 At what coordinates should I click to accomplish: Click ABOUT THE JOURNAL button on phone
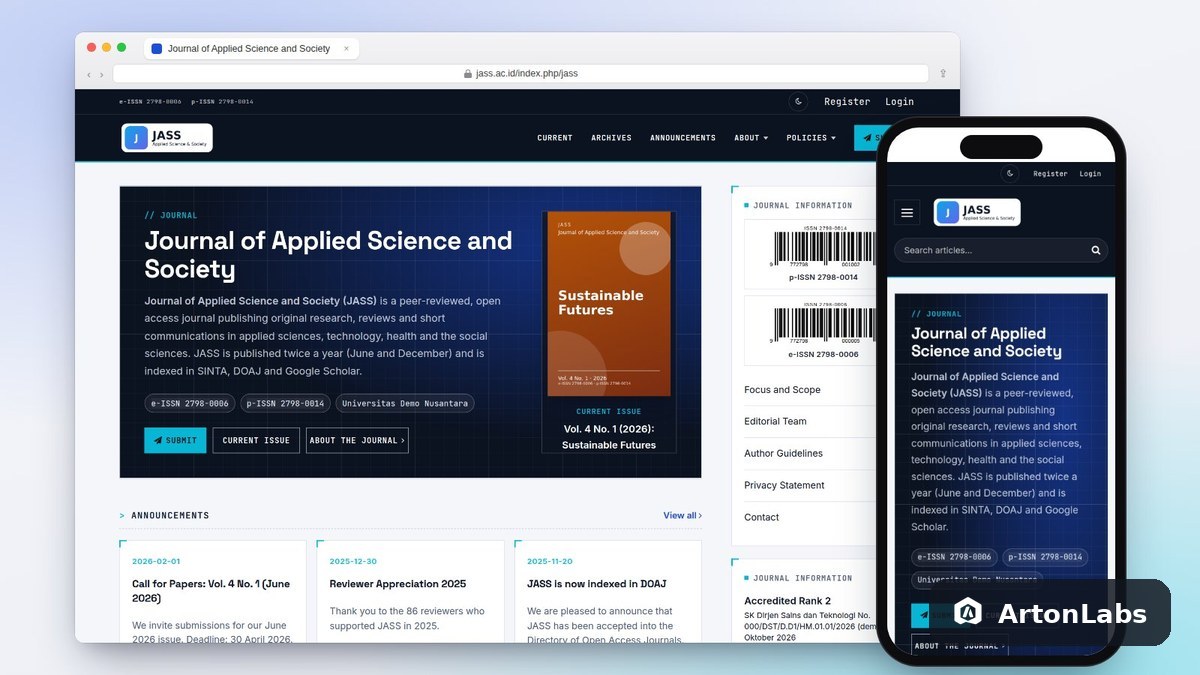pyautogui.click(x=959, y=646)
